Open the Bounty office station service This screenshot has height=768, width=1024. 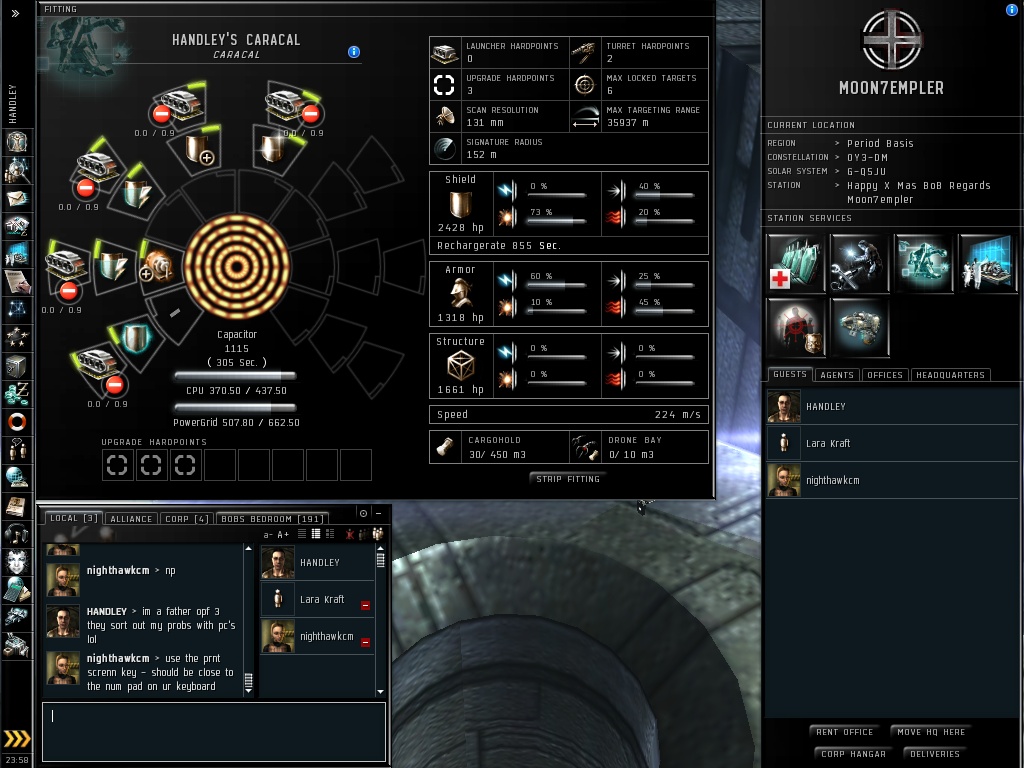(x=795, y=327)
